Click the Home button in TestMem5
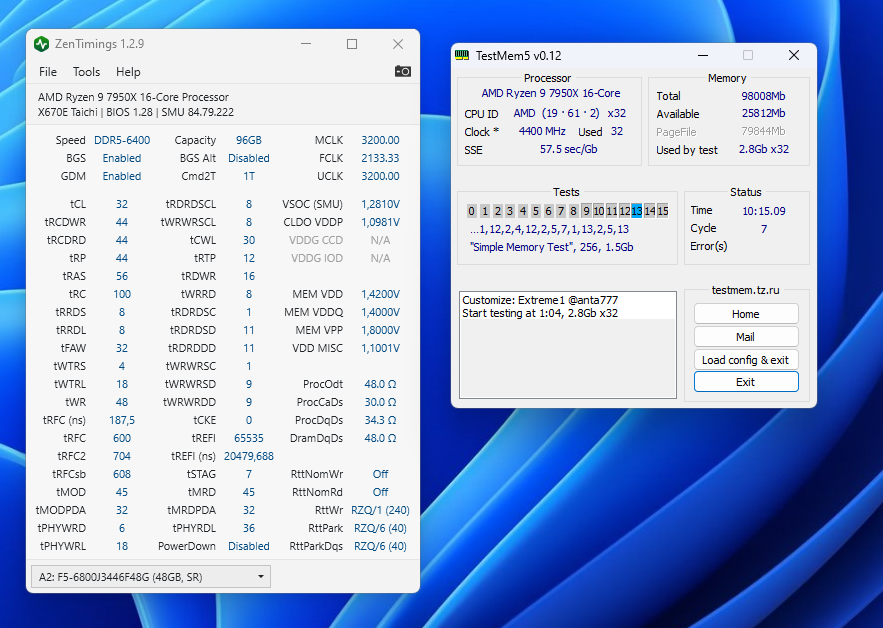Viewport: 883px width, 628px height. pos(746,314)
